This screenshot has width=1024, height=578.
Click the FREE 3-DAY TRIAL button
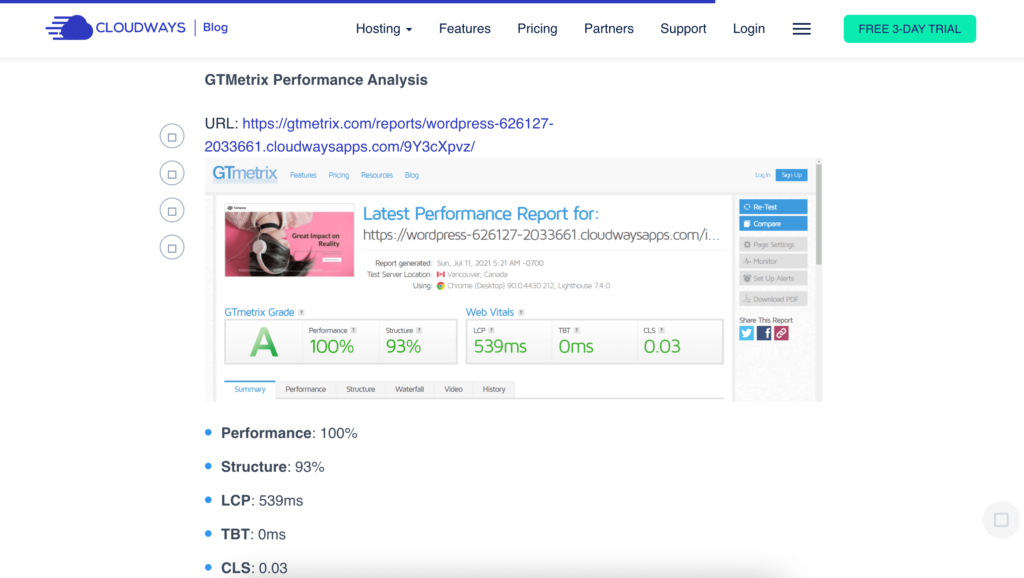(x=909, y=29)
